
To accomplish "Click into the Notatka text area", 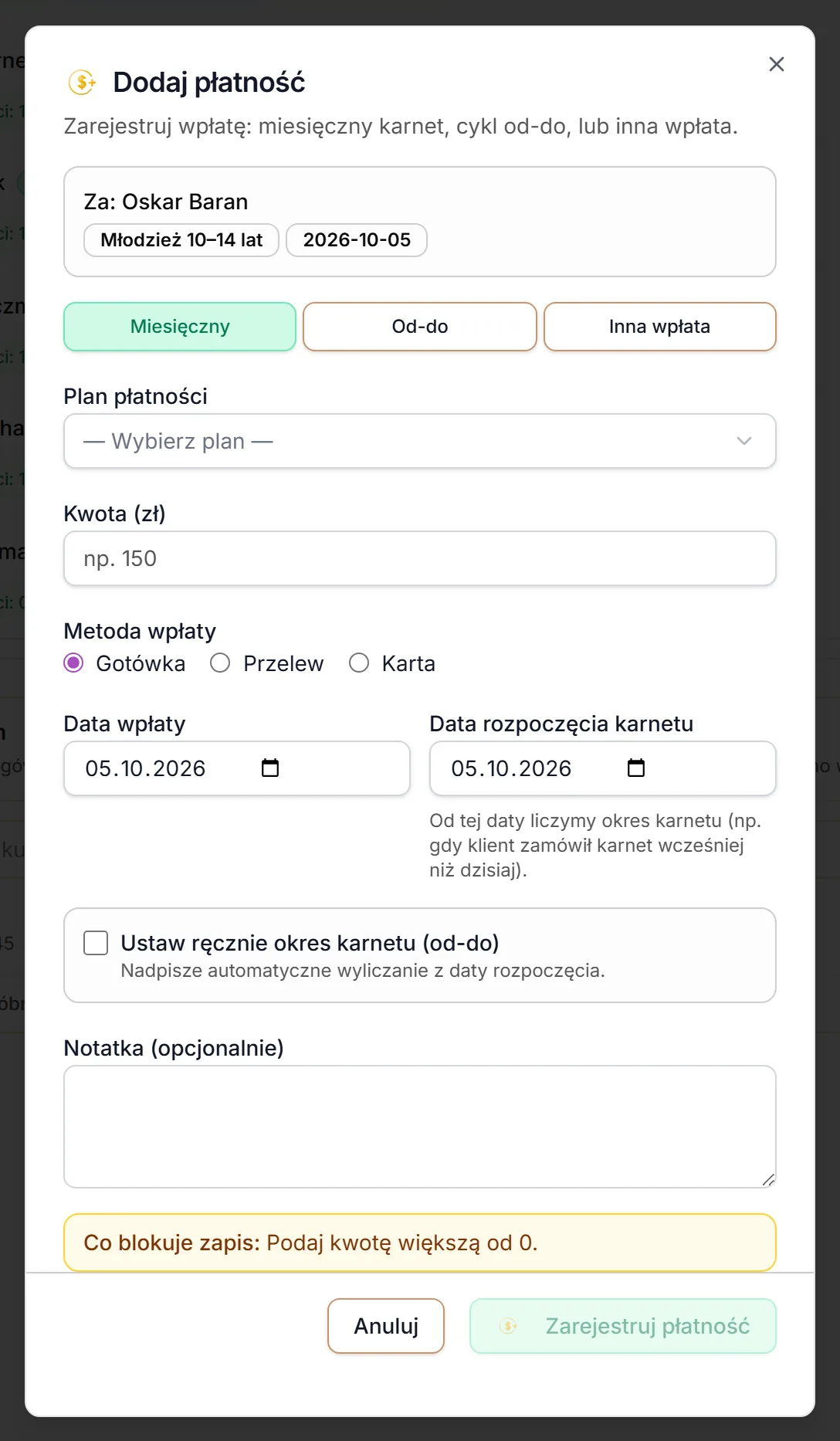I will click(x=420, y=1127).
